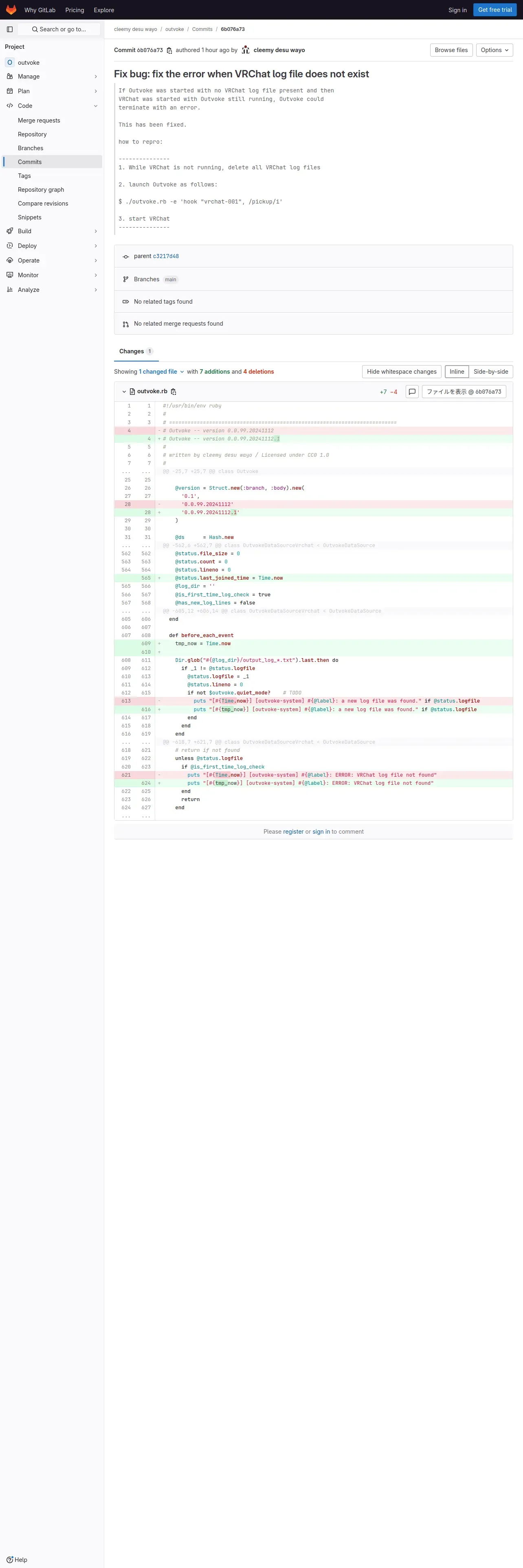This screenshot has width=523, height=1568.
Task: Open outvoke project in sidebar
Action: tap(53, 63)
